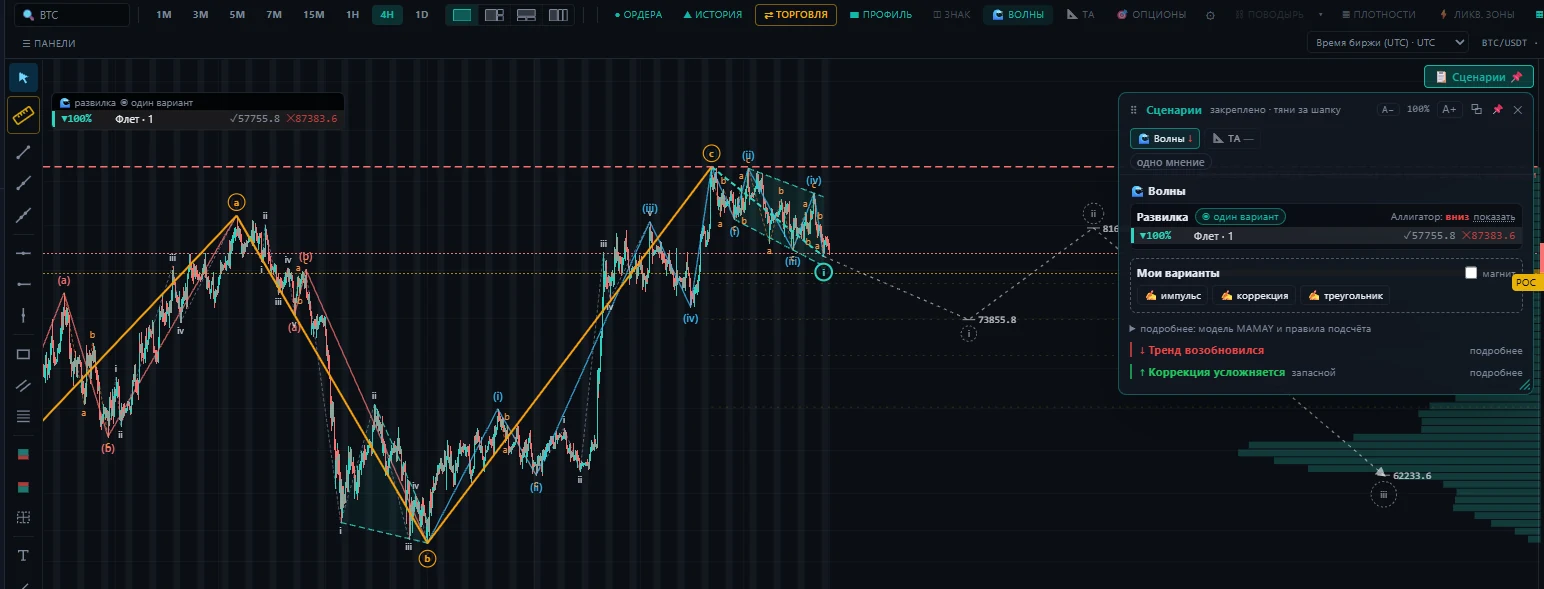This screenshot has width=1544, height=589.
Task: Toggle the ЗНАК indicator
Action: click(951, 15)
